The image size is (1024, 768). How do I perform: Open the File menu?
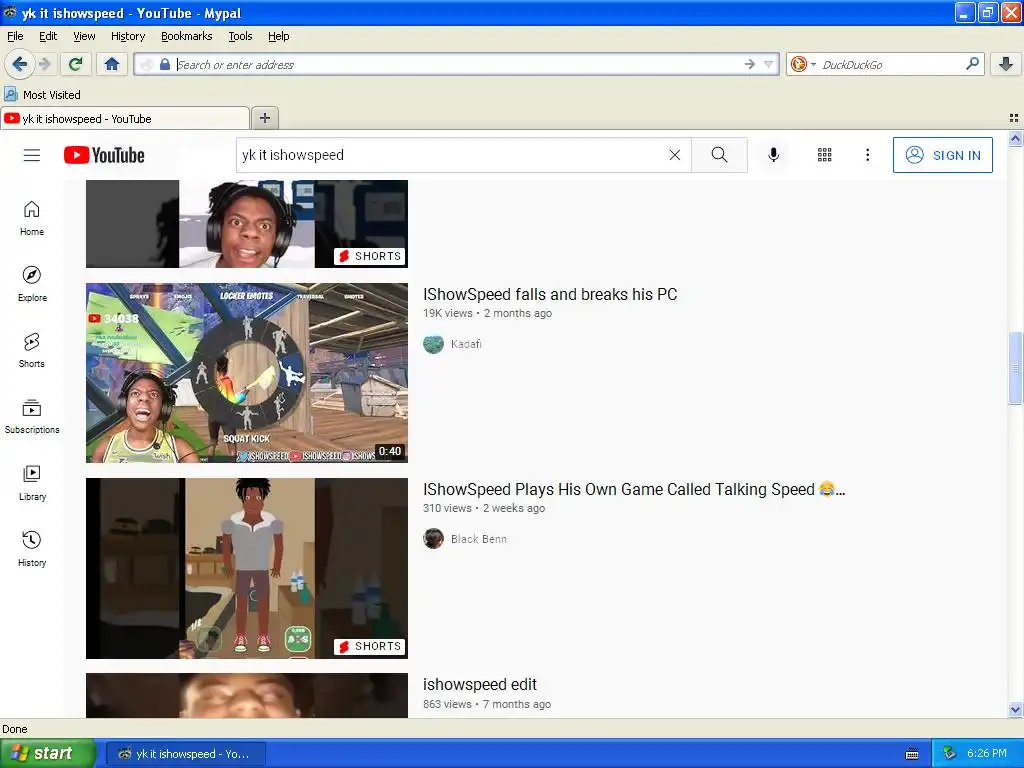point(15,36)
